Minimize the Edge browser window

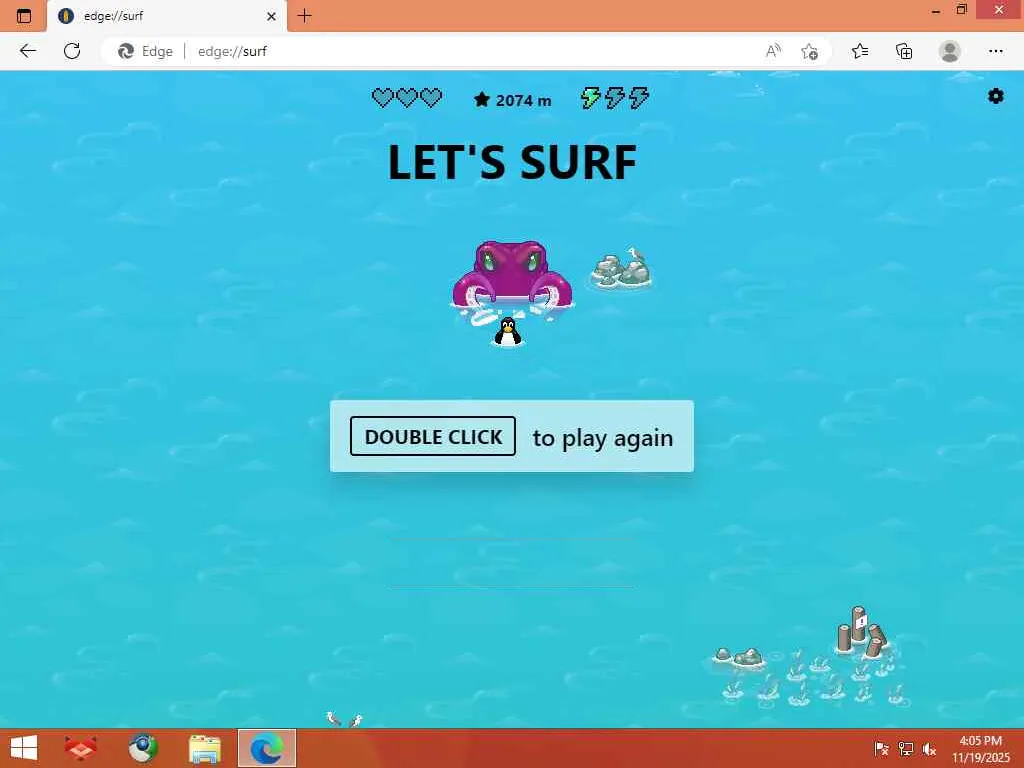936,10
